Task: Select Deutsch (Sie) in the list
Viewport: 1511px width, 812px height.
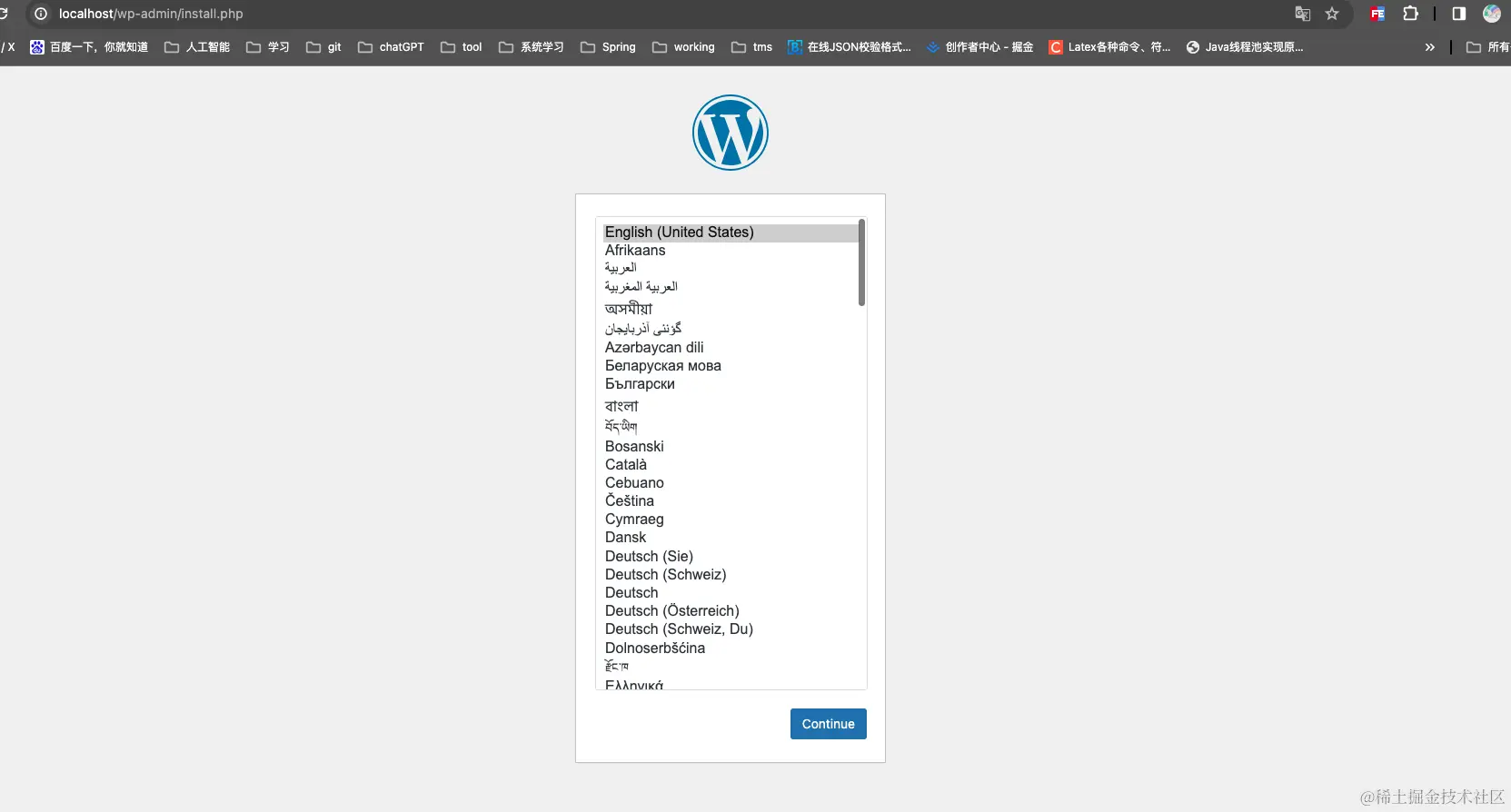Action: (x=731, y=557)
